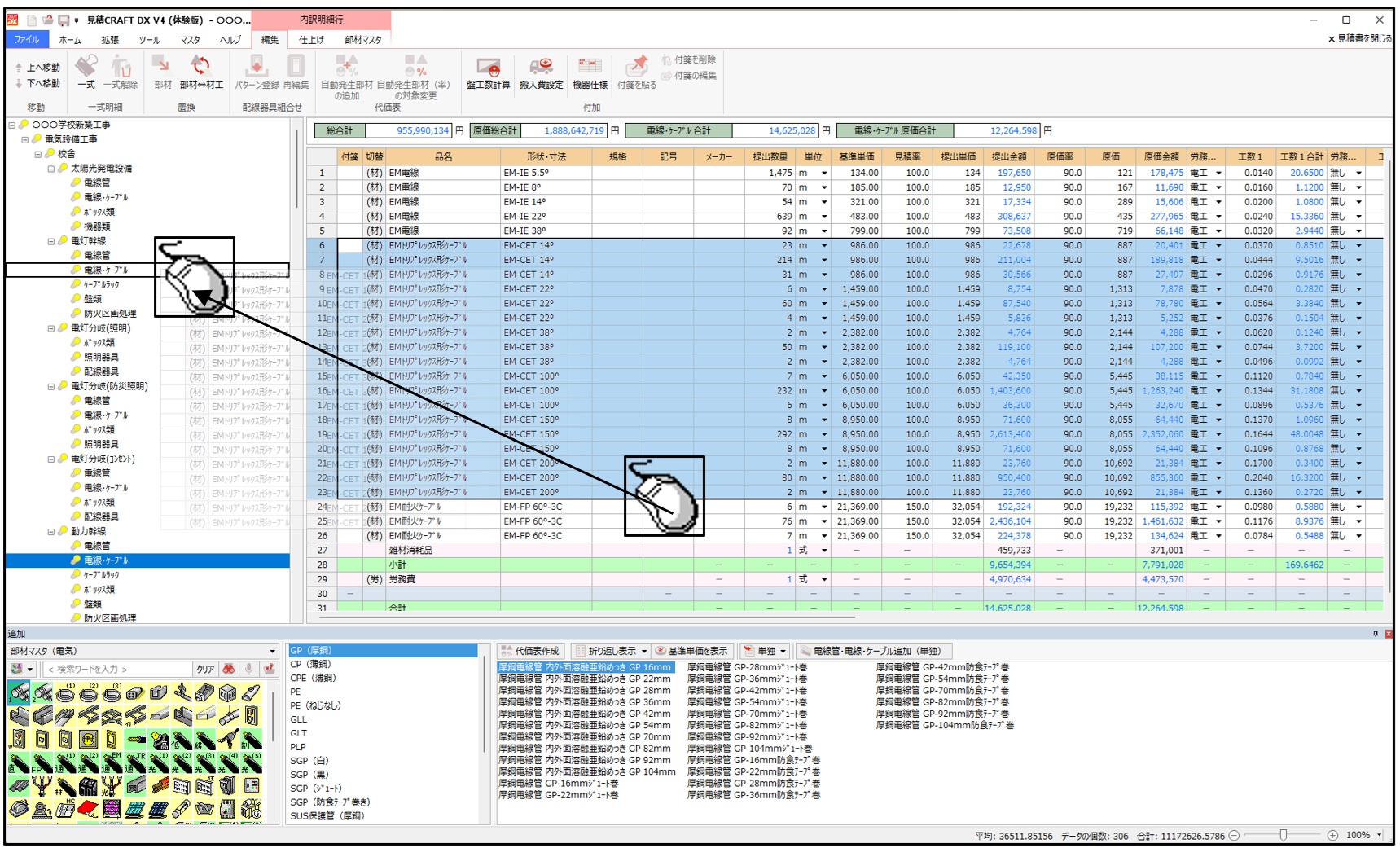Screen dimensions: 1400x848
Task: Click the binoculars search icon
Action: coord(229,669)
